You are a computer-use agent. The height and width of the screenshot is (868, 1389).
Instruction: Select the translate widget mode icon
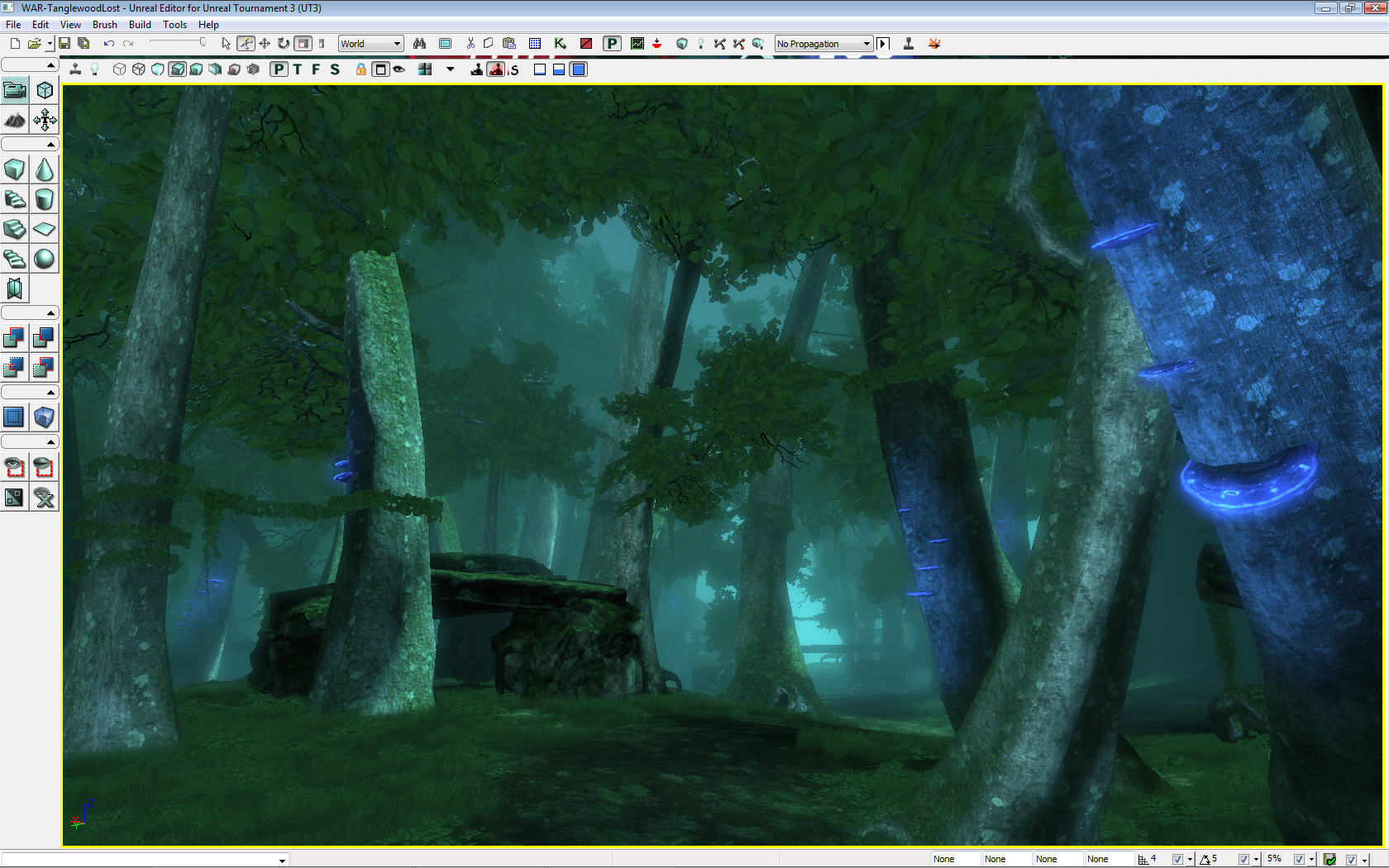pyautogui.click(x=265, y=44)
